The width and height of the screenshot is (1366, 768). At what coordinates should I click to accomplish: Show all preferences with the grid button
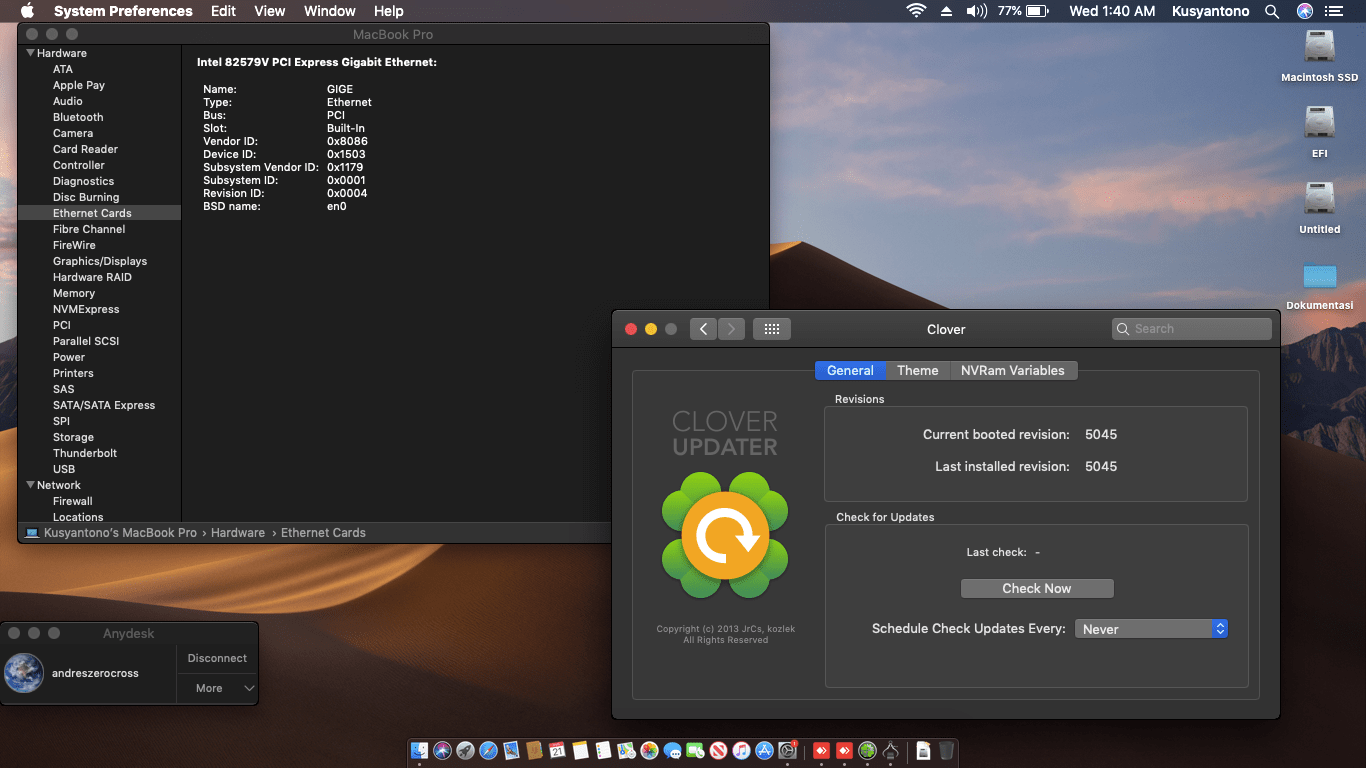point(772,329)
